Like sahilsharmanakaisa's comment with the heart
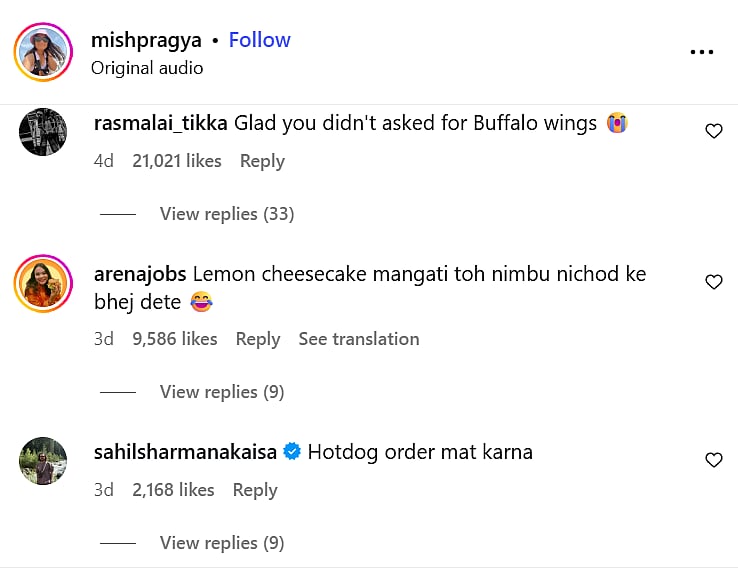Viewport: 738px width, 578px height. pyautogui.click(x=714, y=460)
